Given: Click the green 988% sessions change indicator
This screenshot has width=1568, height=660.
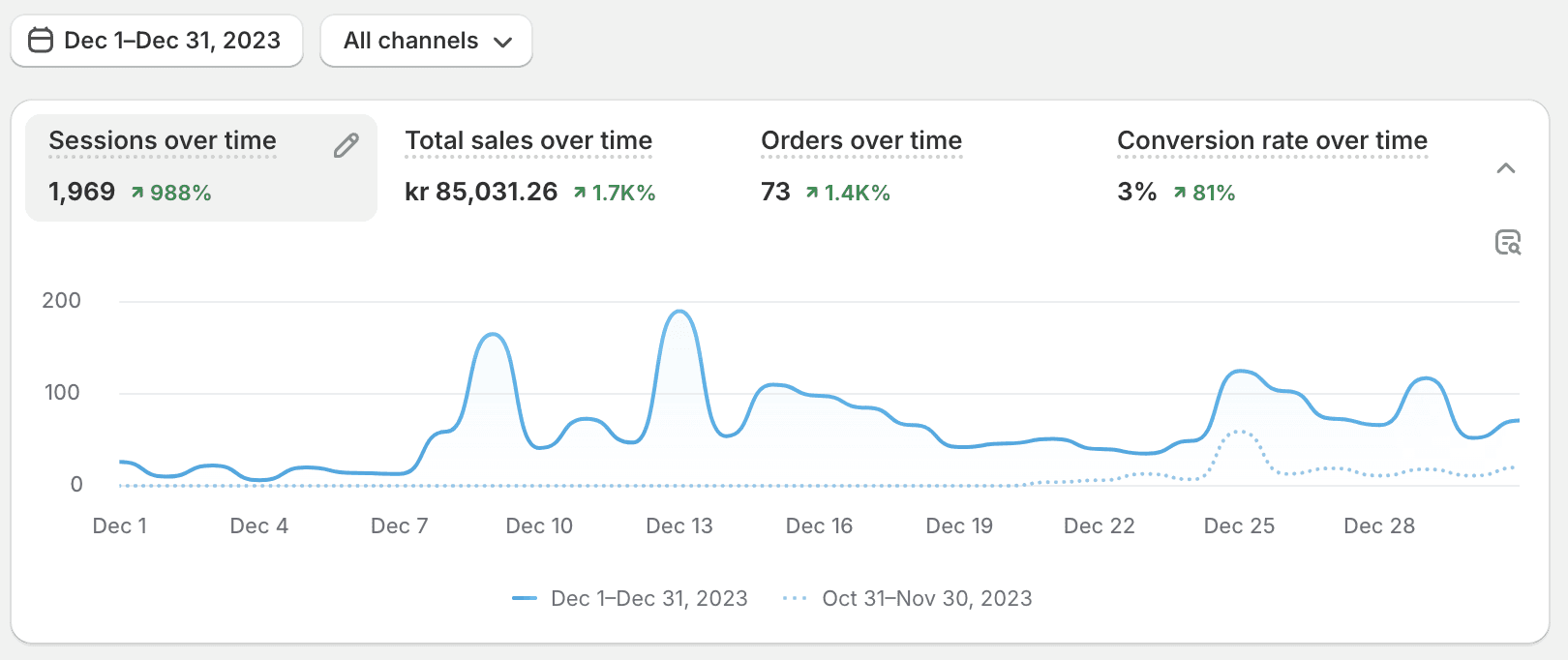Looking at the screenshot, I should 171,193.
